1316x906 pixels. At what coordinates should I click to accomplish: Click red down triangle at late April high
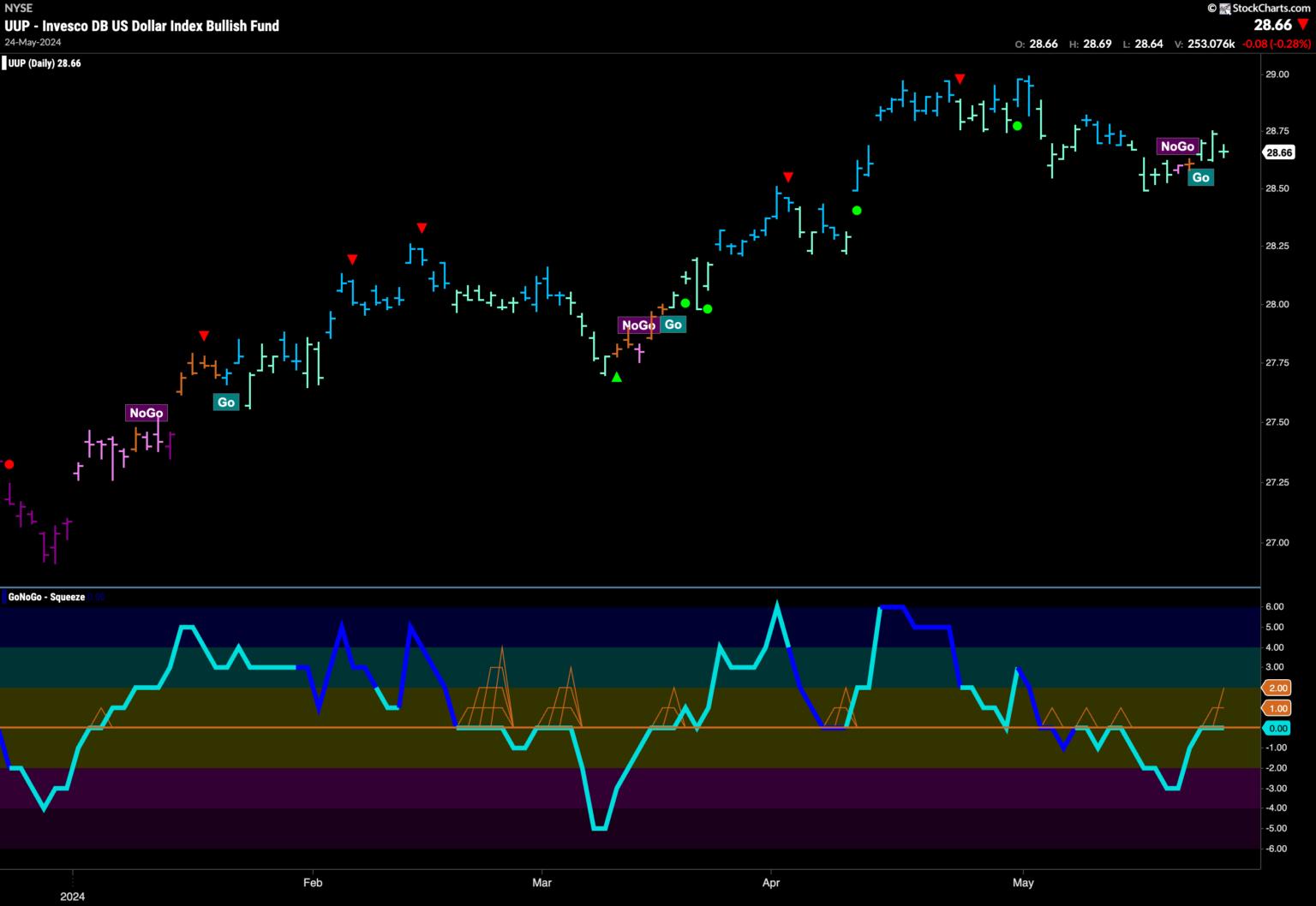pyautogui.click(x=960, y=79)
